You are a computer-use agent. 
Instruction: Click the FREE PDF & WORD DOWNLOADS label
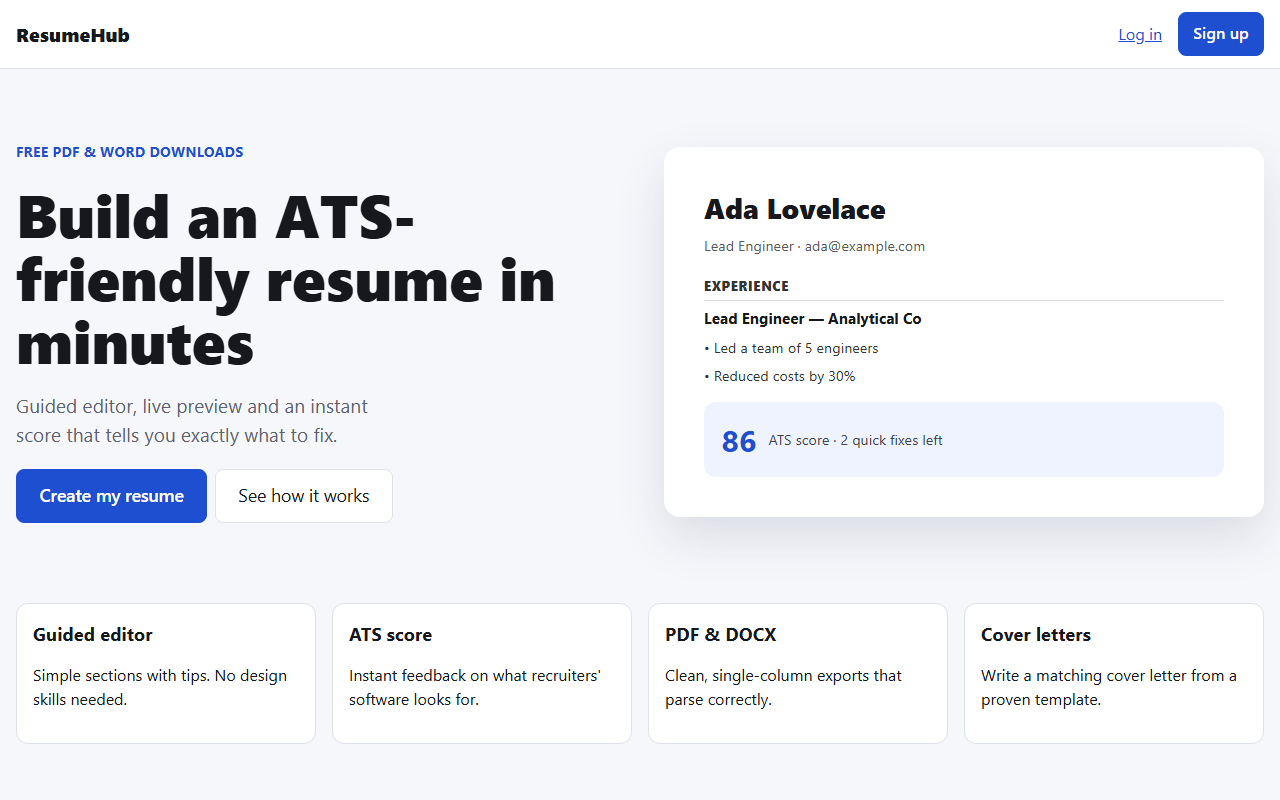pos(130,152)
